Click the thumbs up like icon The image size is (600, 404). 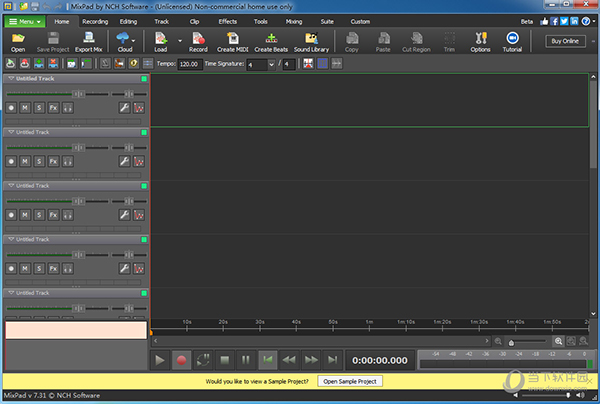pyautogui.click(x=544, y=21)
